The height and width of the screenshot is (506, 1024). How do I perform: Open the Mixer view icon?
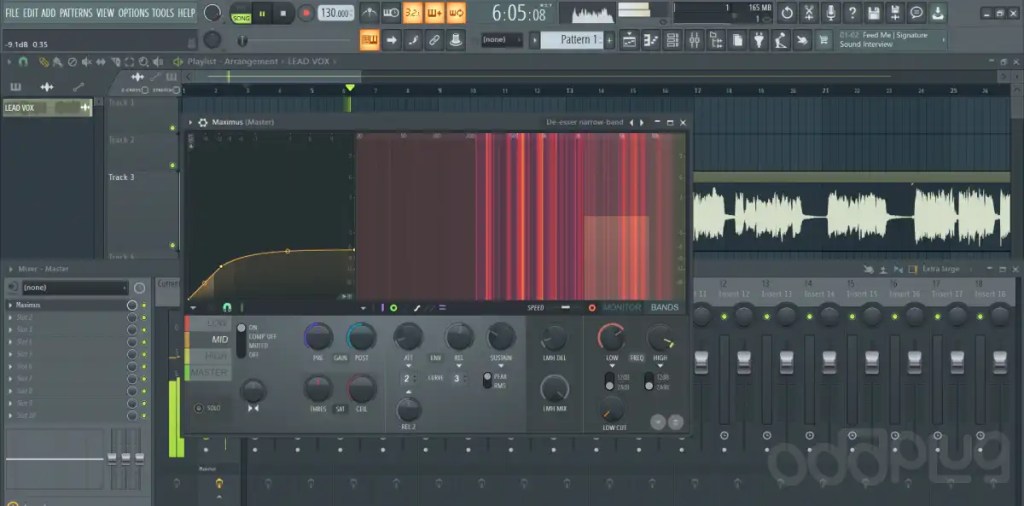click(x=694, y=40)
